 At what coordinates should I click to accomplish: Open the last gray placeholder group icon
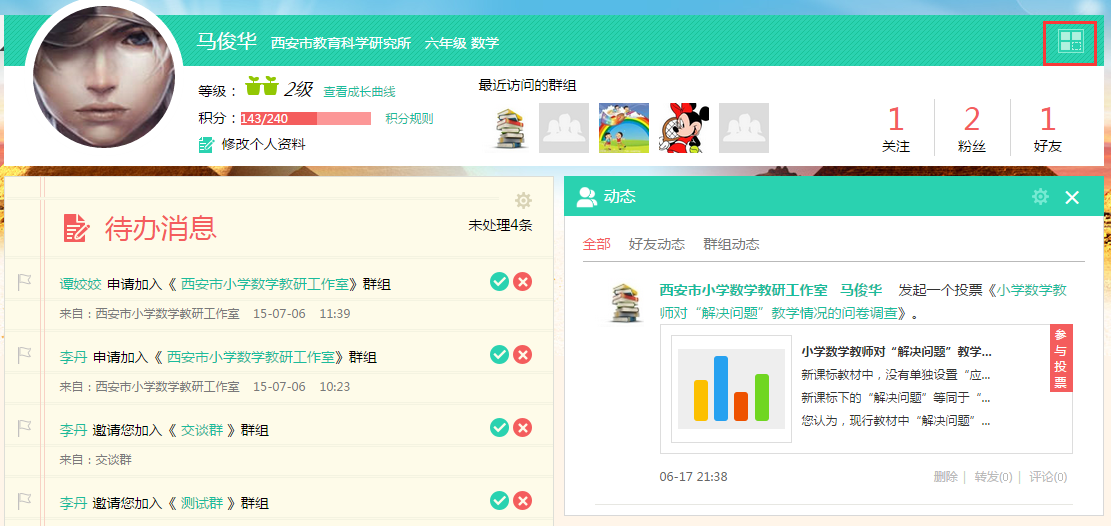[744, 128]
